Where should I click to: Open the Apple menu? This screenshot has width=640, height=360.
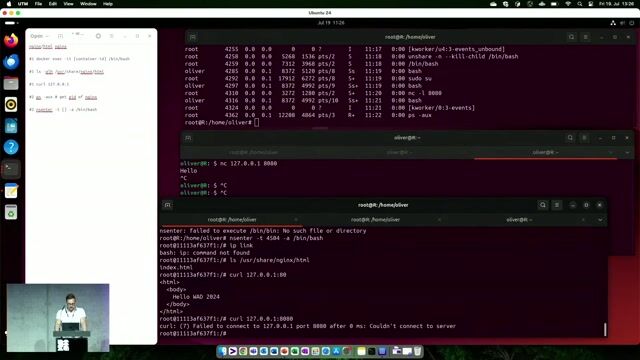coord(9,4)
